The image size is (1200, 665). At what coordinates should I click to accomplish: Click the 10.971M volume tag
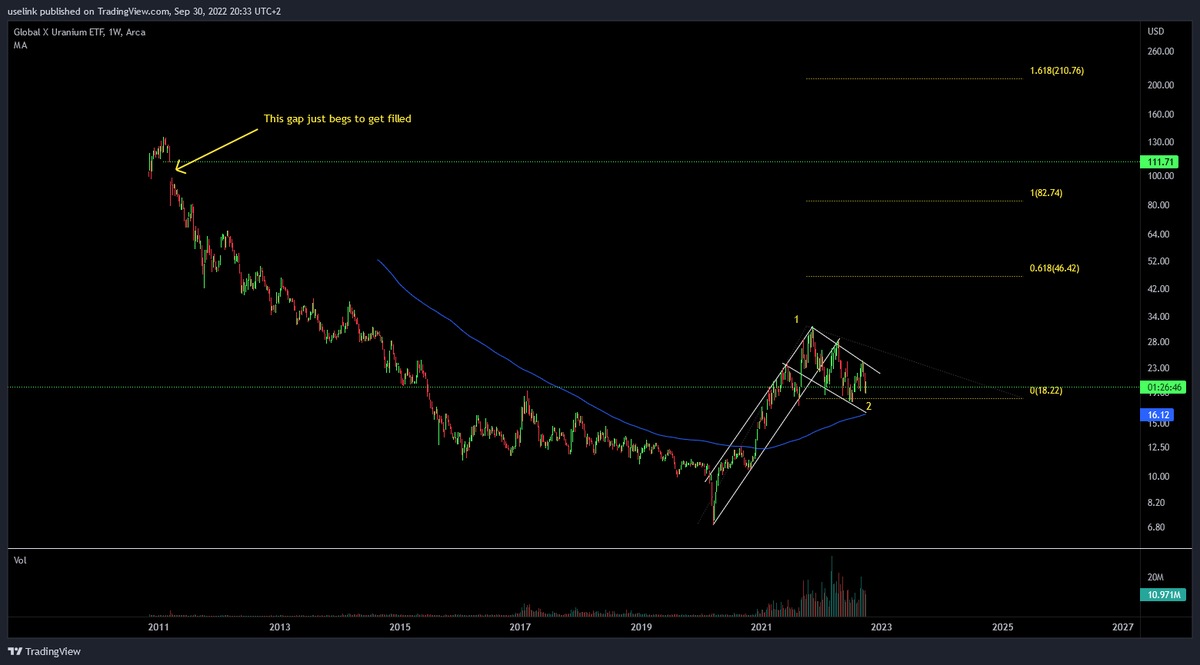1162,595
